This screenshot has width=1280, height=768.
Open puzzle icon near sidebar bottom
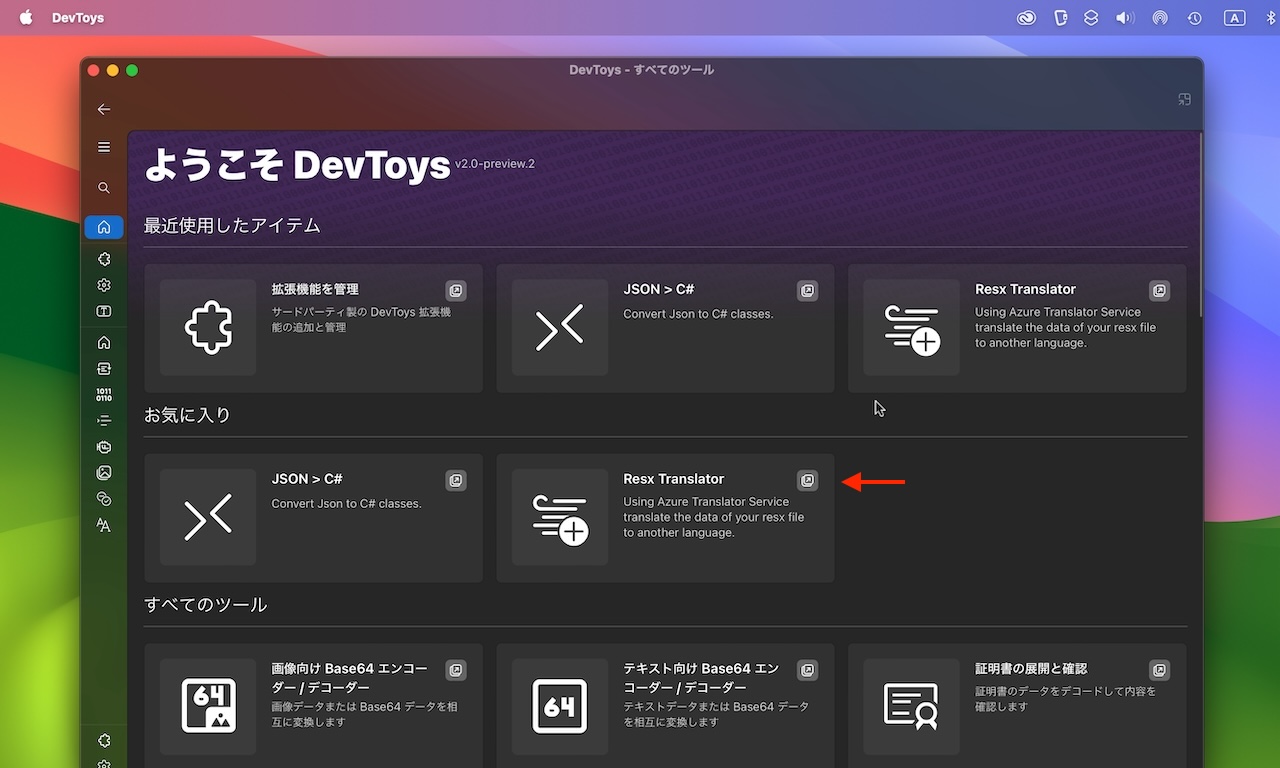coord(104,741)
